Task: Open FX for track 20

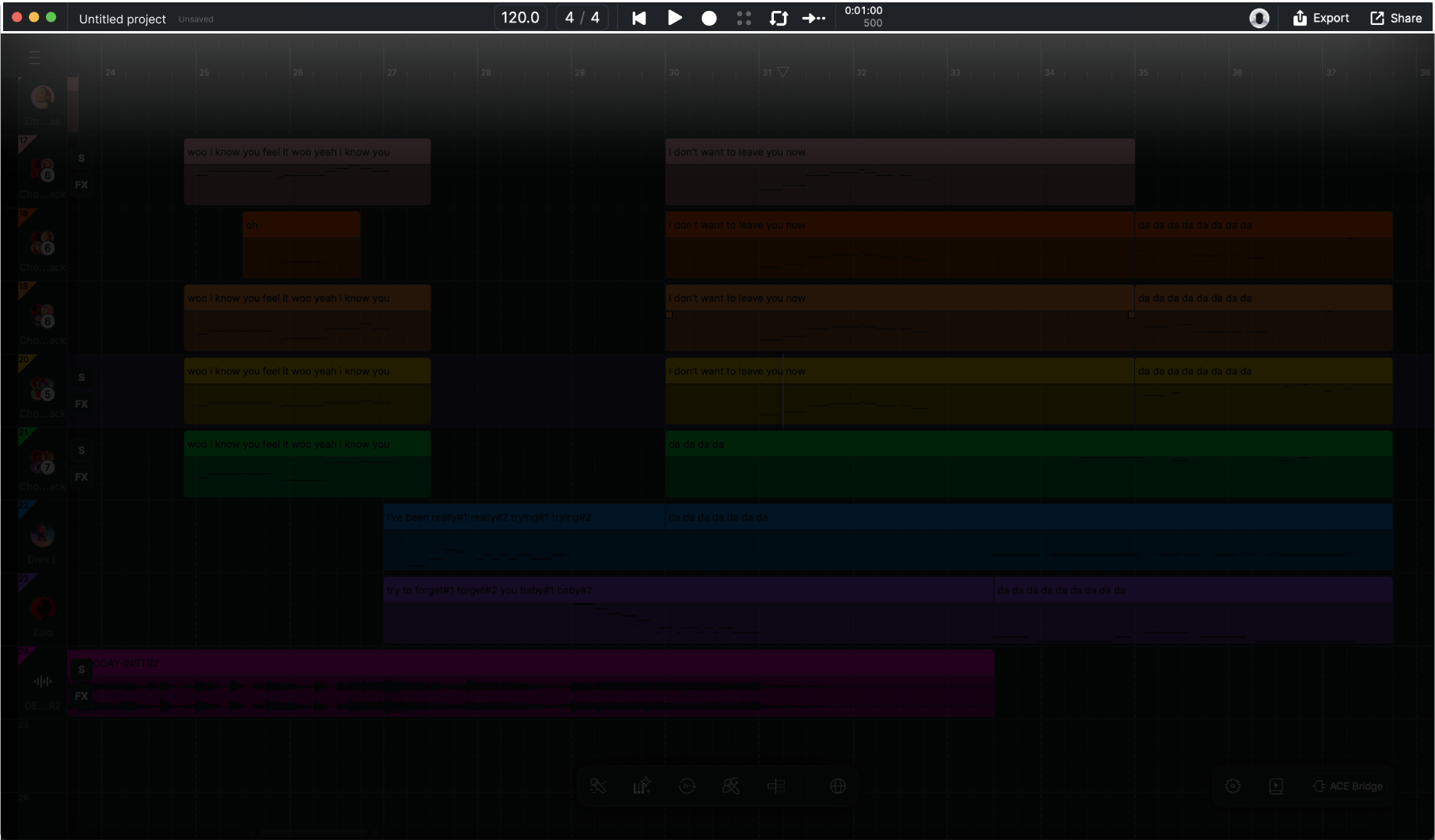Action: (x=82, y=404)
